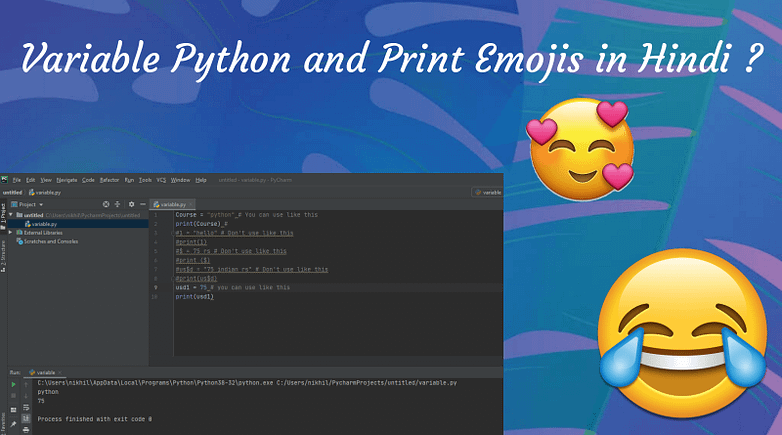Close the variable.py editor tab
The width and height of the screenshot is (782, 435).
[191, 205]
